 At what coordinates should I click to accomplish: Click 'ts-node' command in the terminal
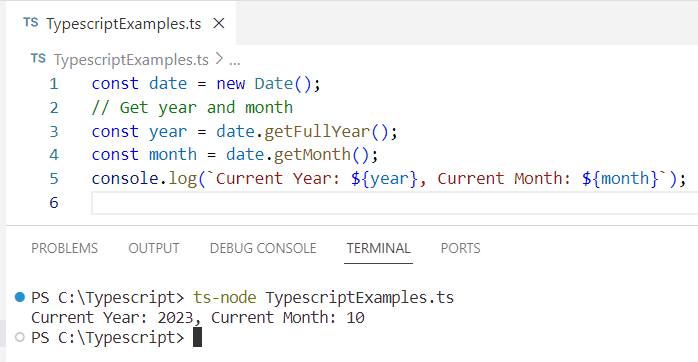[x=224, y=297]
